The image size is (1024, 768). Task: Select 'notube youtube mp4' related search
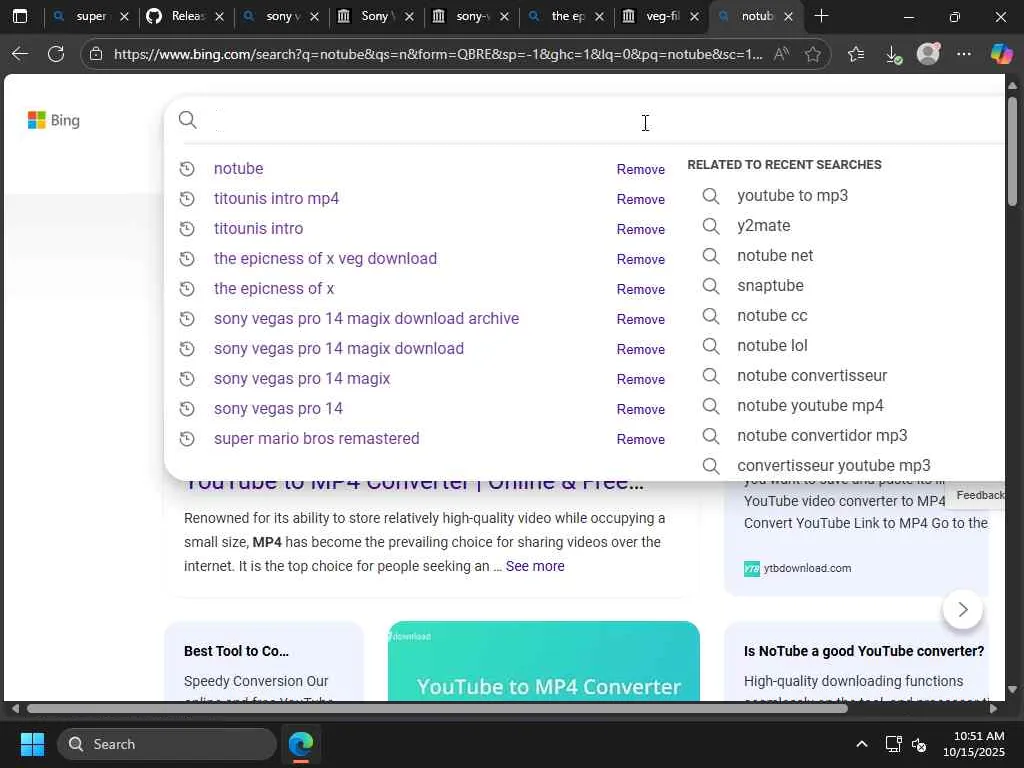click(810, 406)
